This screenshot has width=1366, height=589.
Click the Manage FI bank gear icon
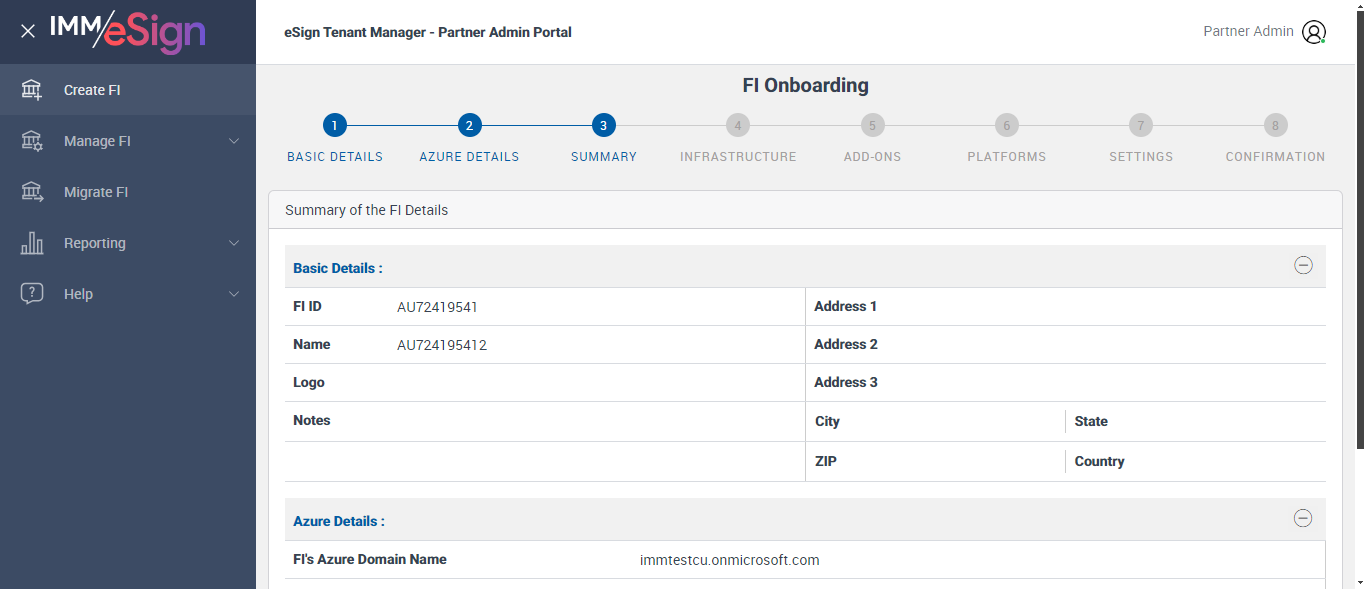pyautogui.click(x=32, y=141)
